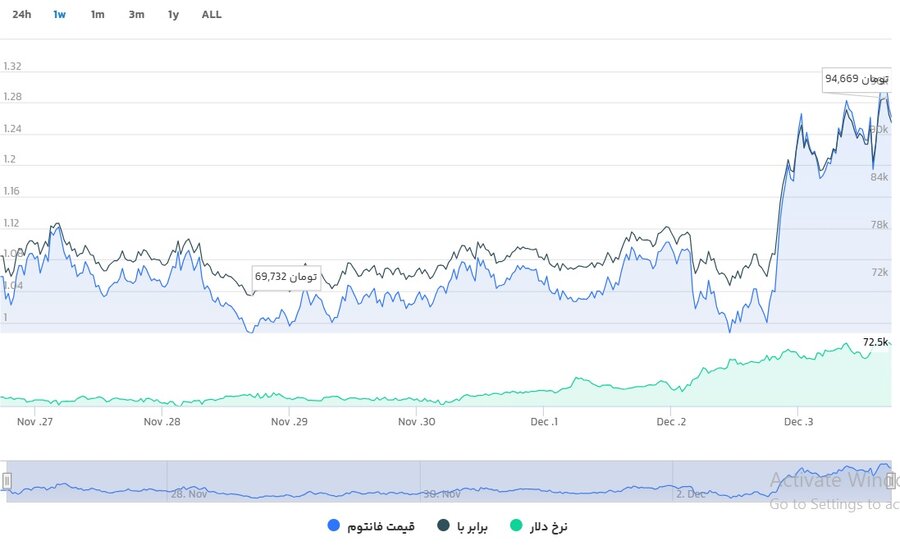Click the dark legend circle for برابر با
The width and height of the screenshot is (900, 546).
444,526
